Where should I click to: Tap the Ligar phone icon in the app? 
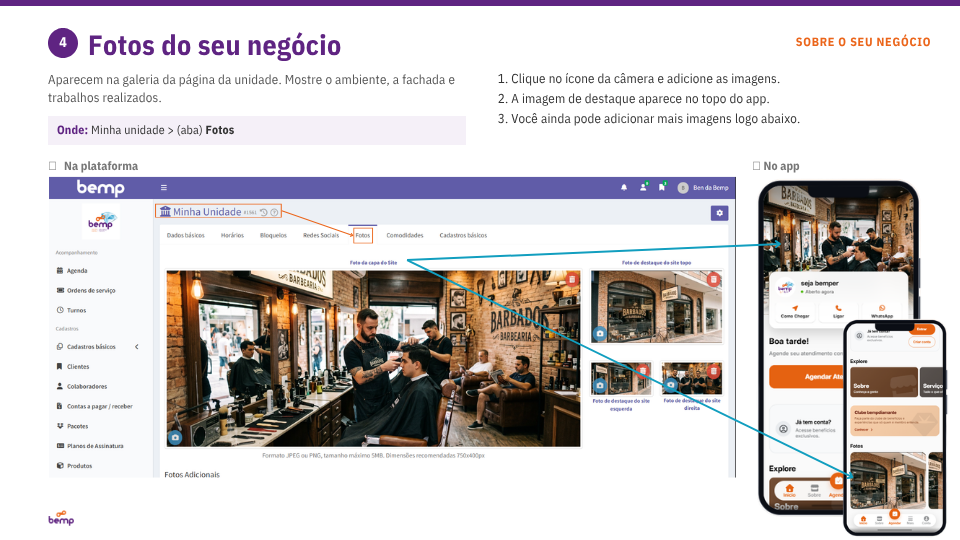(838, 308)
